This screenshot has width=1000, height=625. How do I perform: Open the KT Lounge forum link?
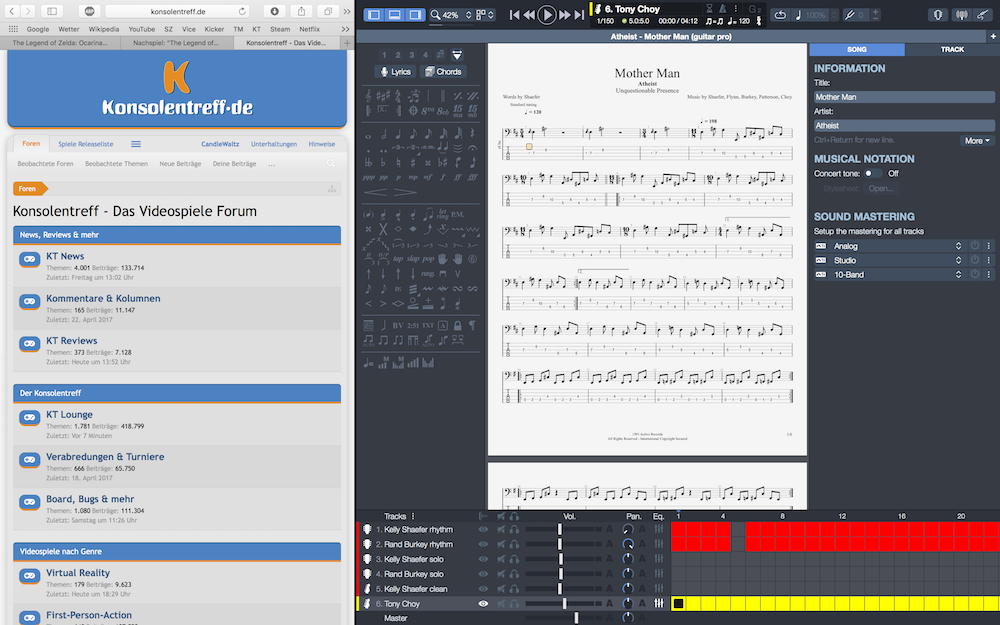point(70,415)
